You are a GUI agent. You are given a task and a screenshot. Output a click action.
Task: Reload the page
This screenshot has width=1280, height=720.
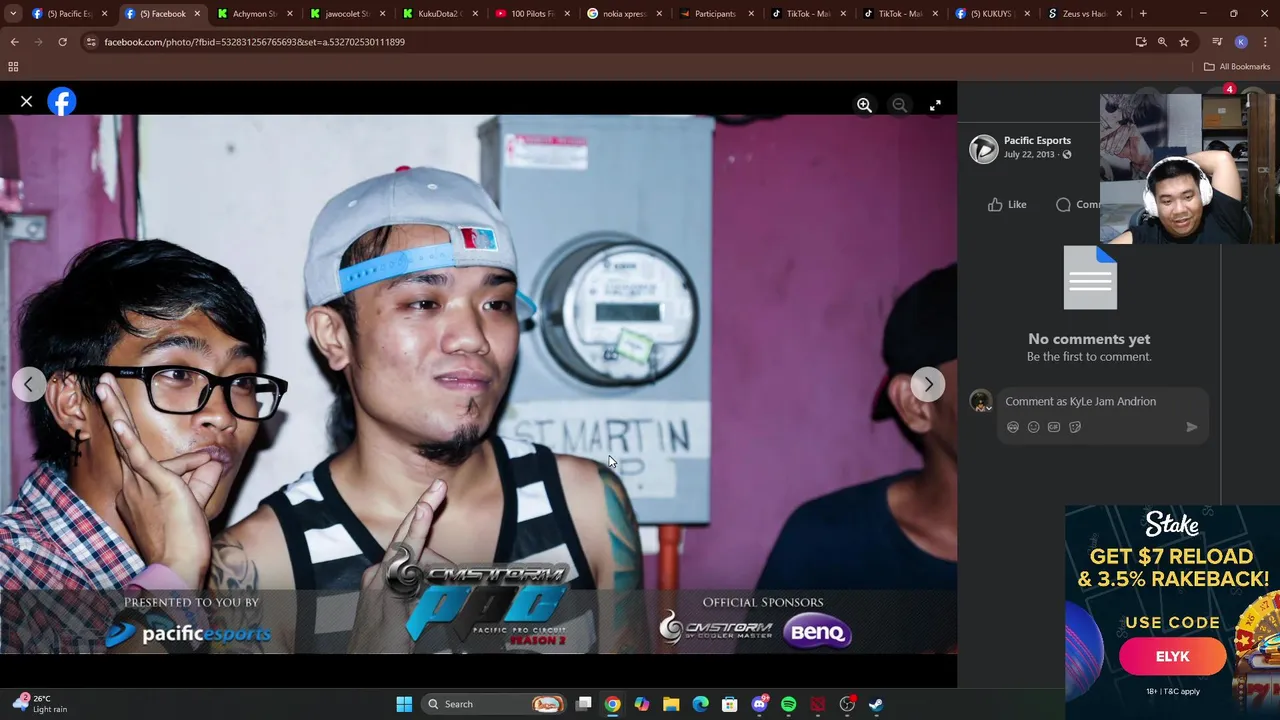click(62, 42)
